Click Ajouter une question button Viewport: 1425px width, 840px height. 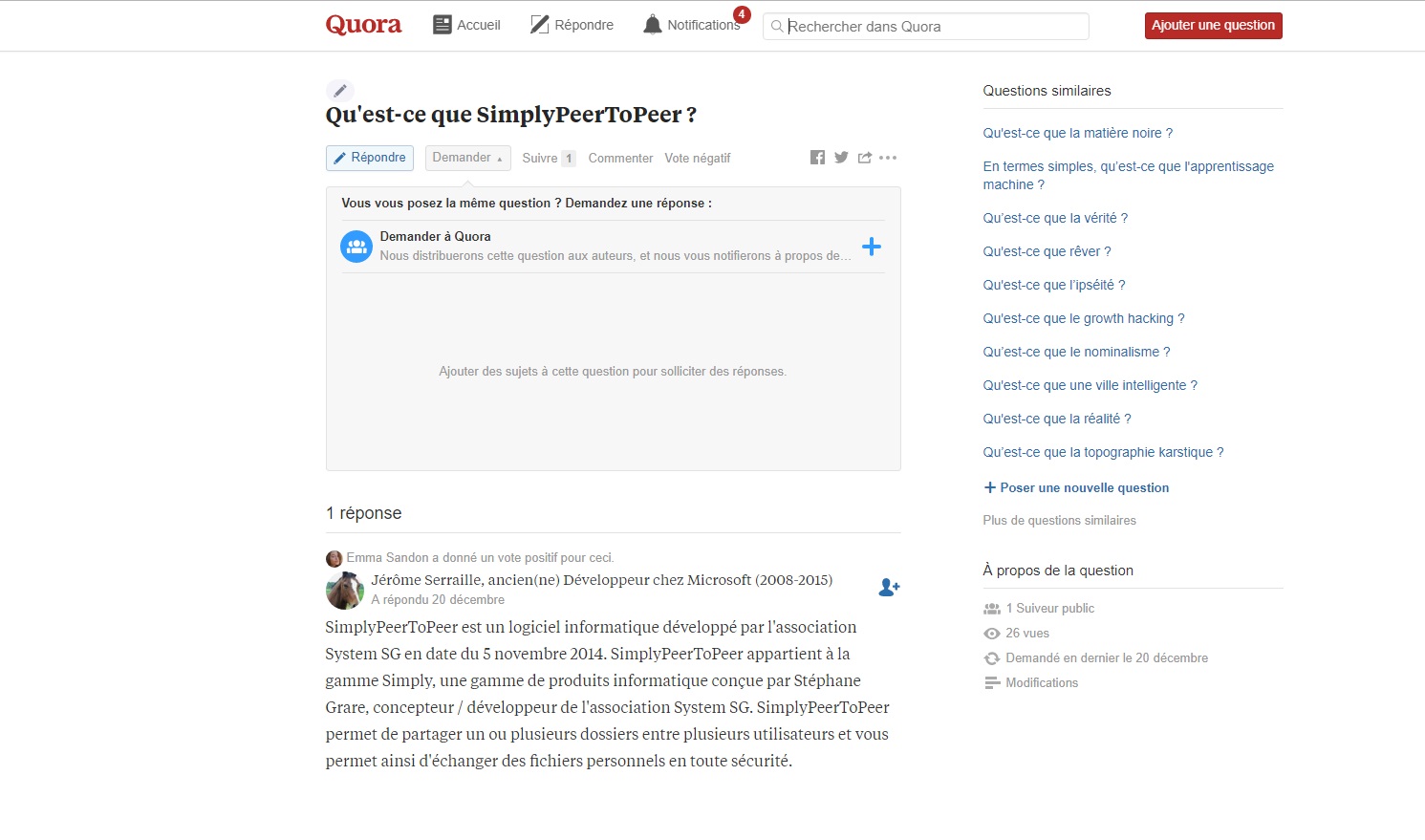point(1213,25)
